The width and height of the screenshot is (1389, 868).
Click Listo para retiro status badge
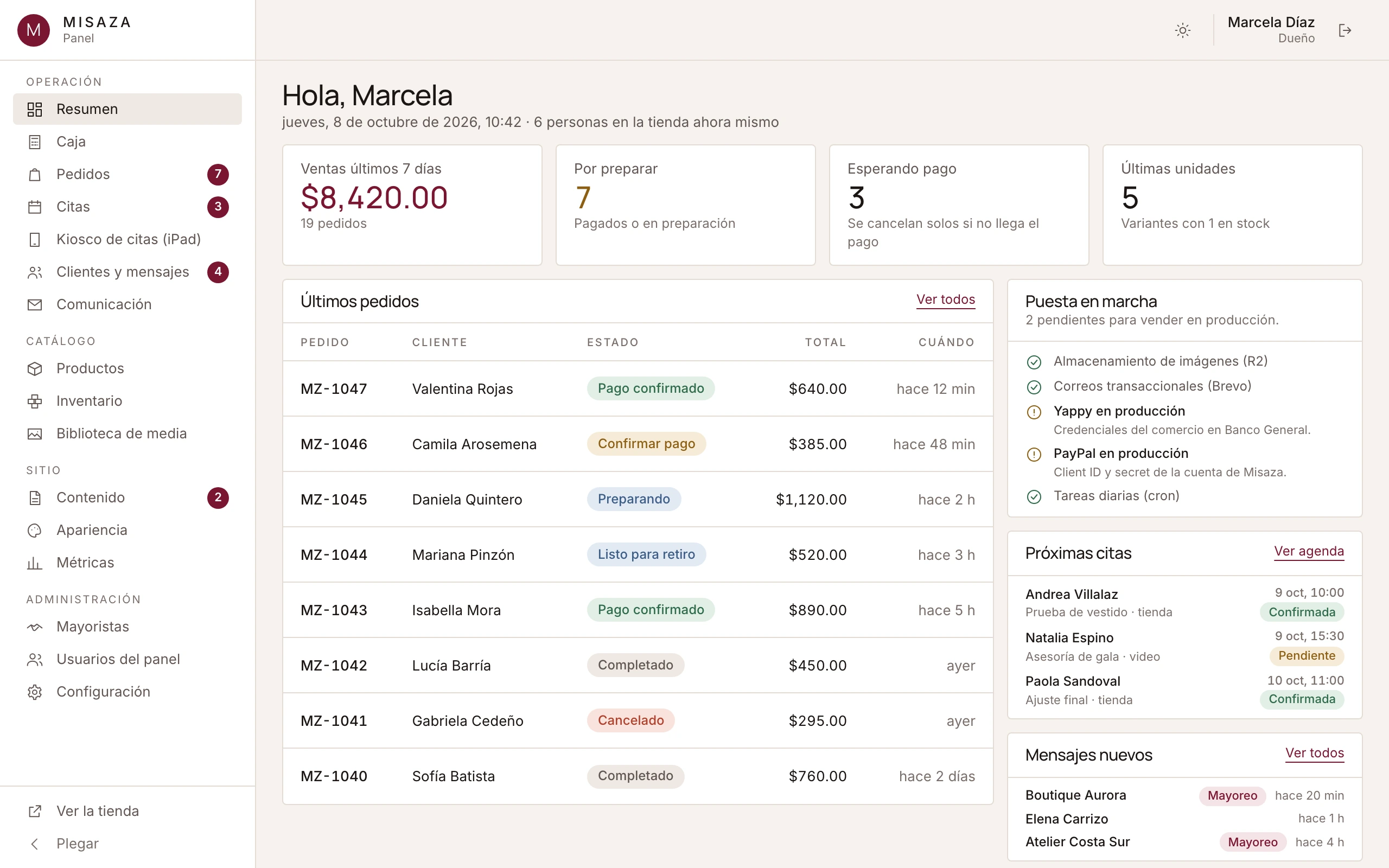click(x=646, y=554)
